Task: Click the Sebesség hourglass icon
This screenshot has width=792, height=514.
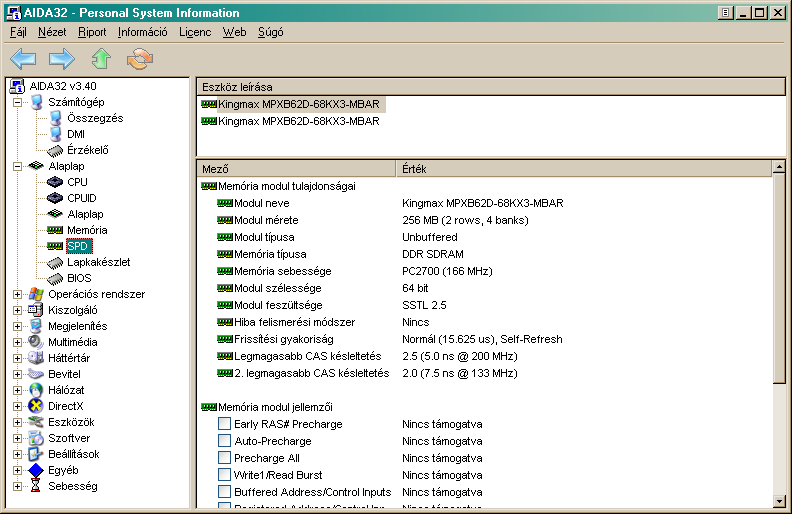Action: click(x=35, y=486)
